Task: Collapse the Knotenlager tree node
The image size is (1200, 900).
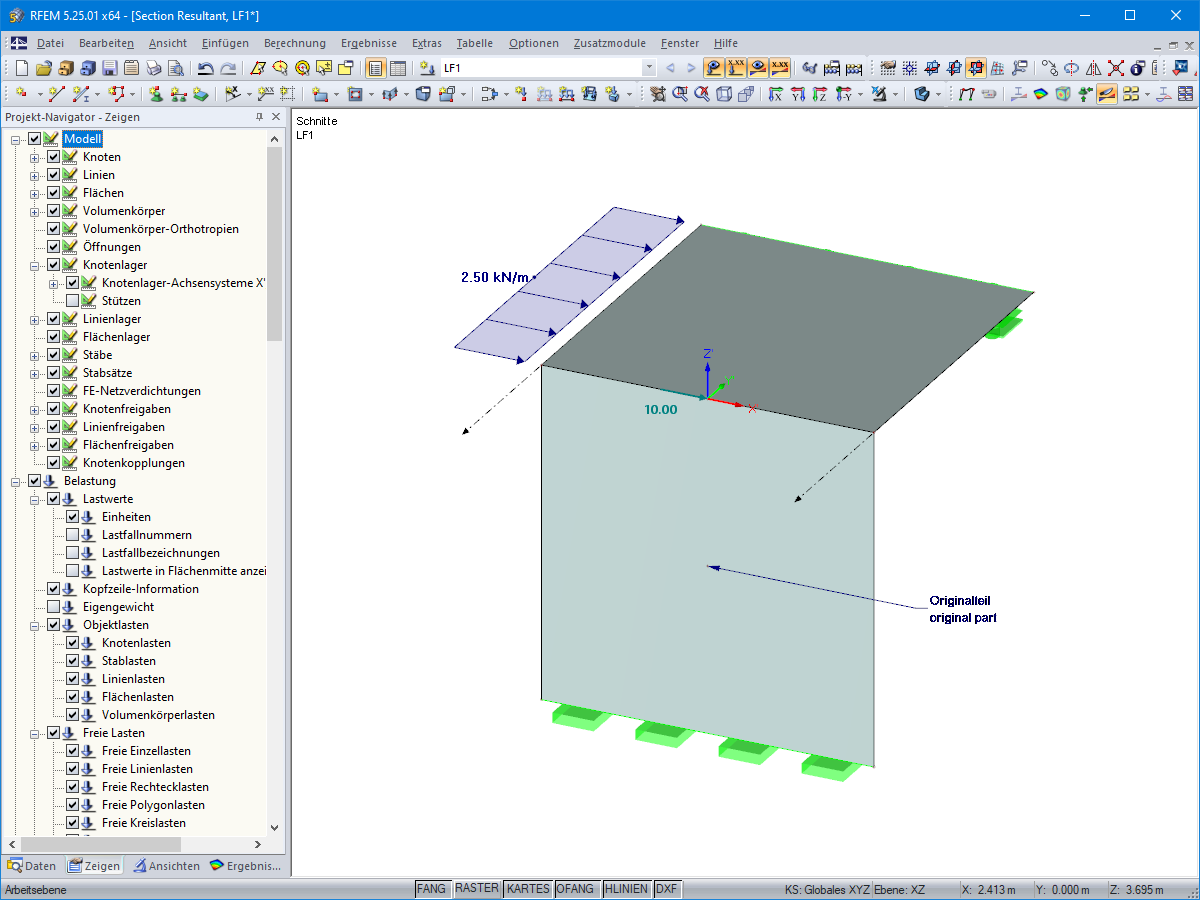Action: (x=35, y=265)
